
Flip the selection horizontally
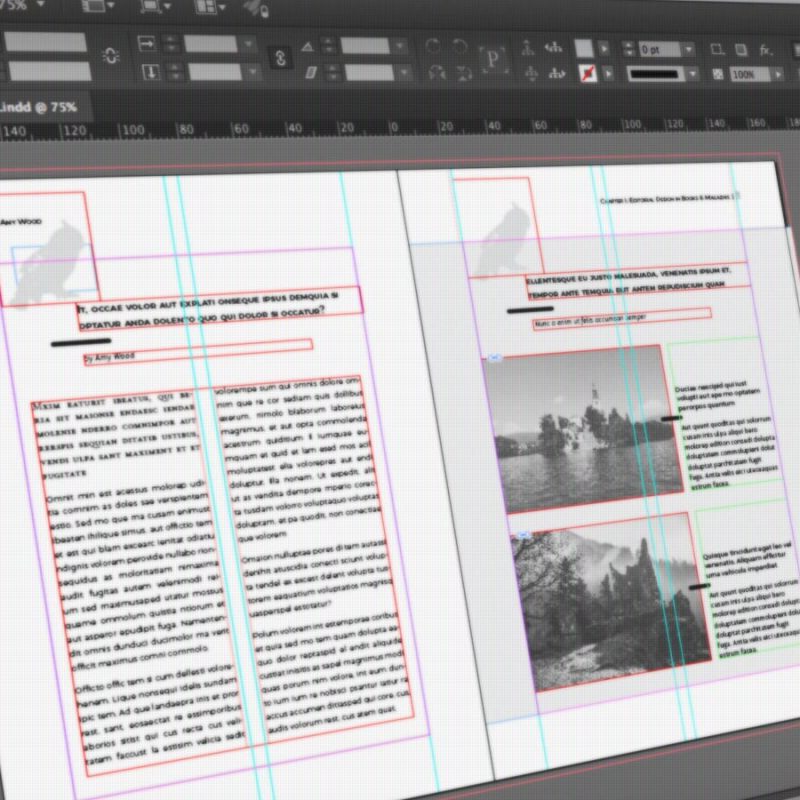437,73
